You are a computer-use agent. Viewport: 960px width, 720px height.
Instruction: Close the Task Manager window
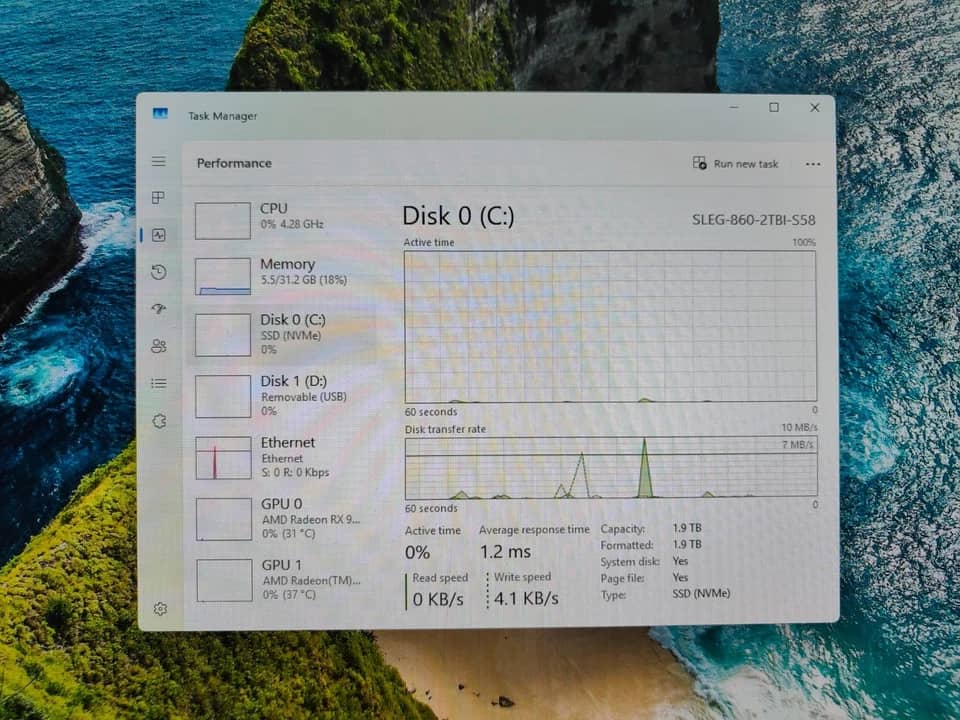point(814,107)
